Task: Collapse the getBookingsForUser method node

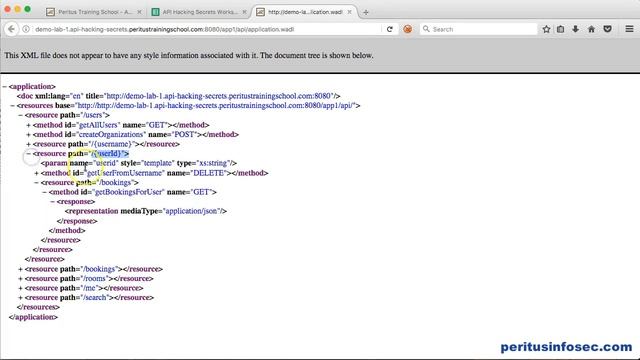Action: click(x=44, y=192)
